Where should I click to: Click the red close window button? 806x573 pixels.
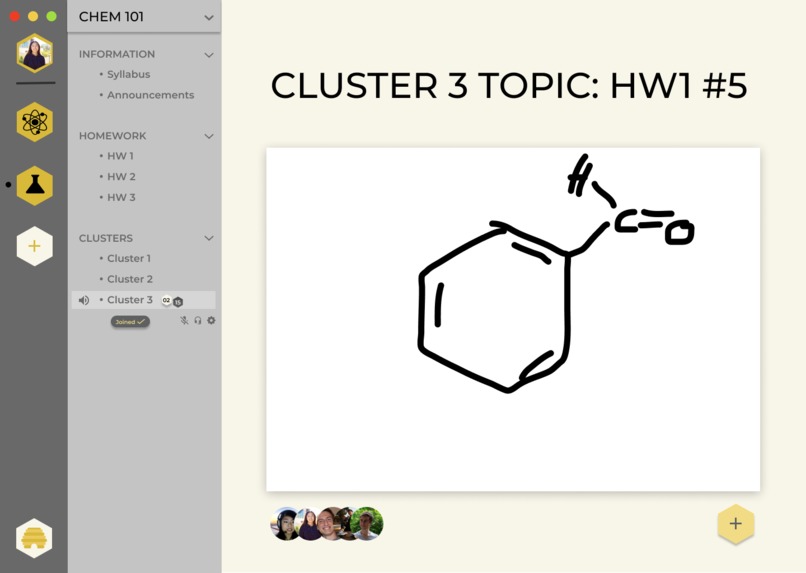(x=14, y=16)
